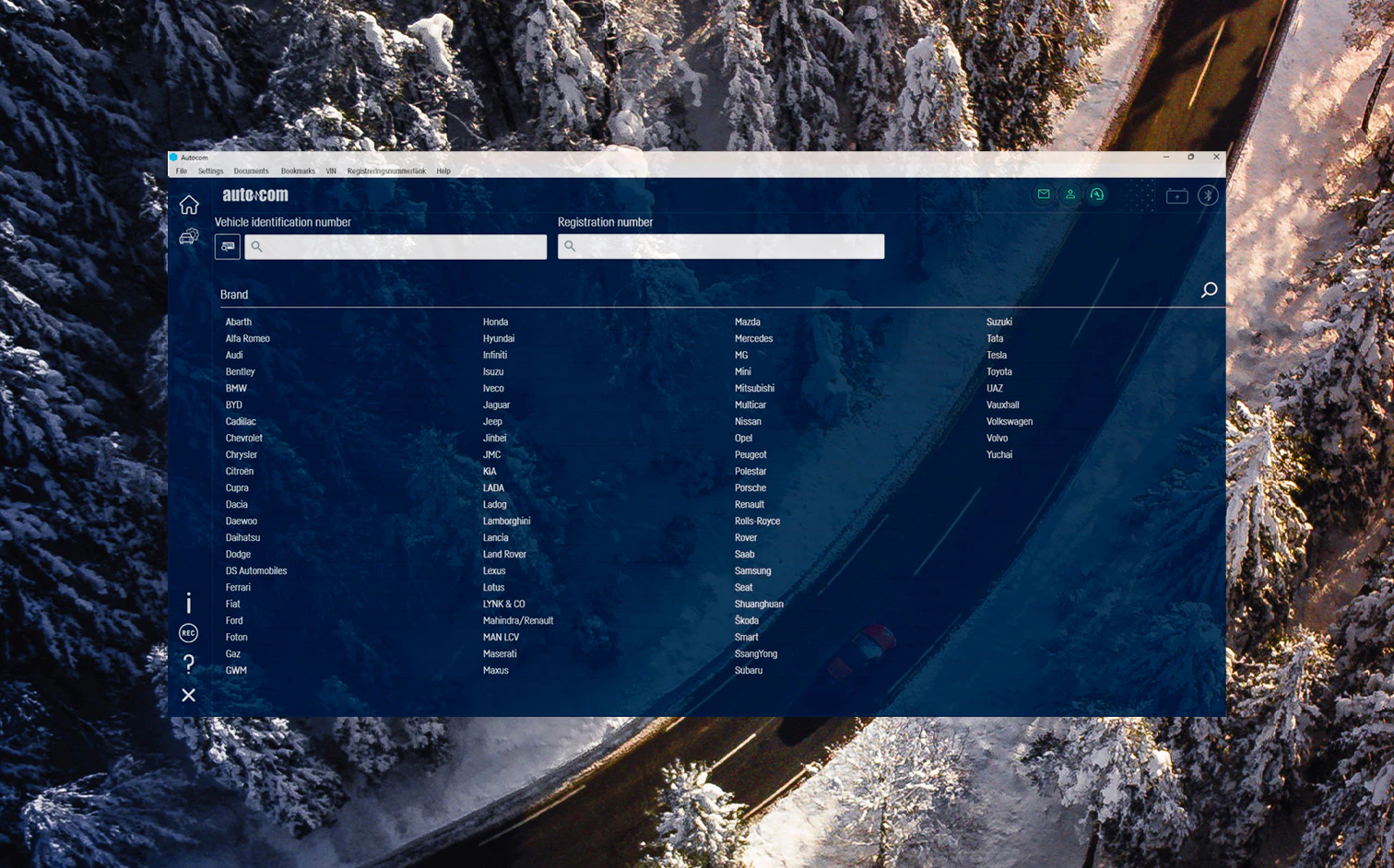Open the wrench support icon
1394x868 pixels.
pos(1097,194)
